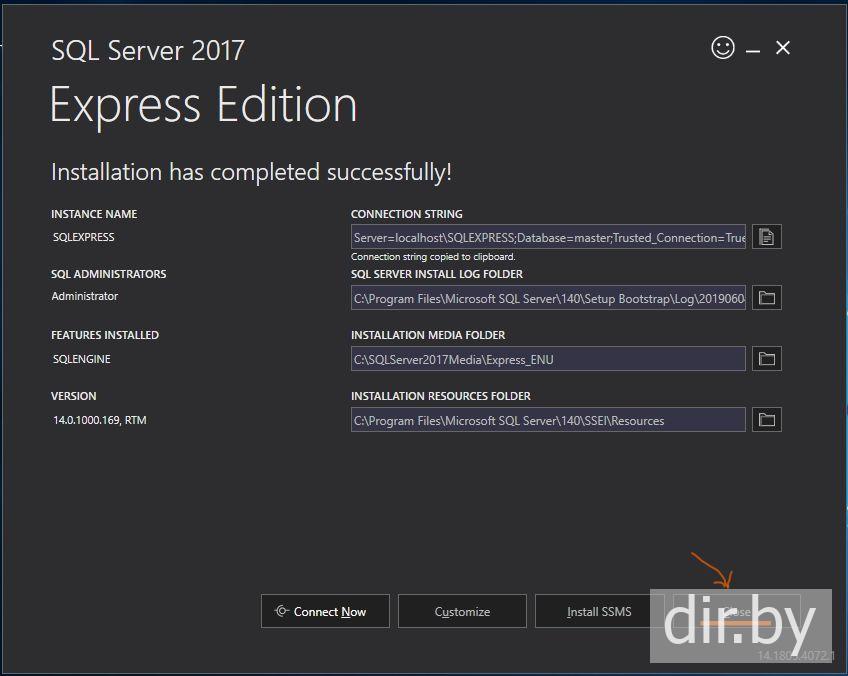Click the Install SSMS button
848x676 pixels.
(x=599, y=612)
